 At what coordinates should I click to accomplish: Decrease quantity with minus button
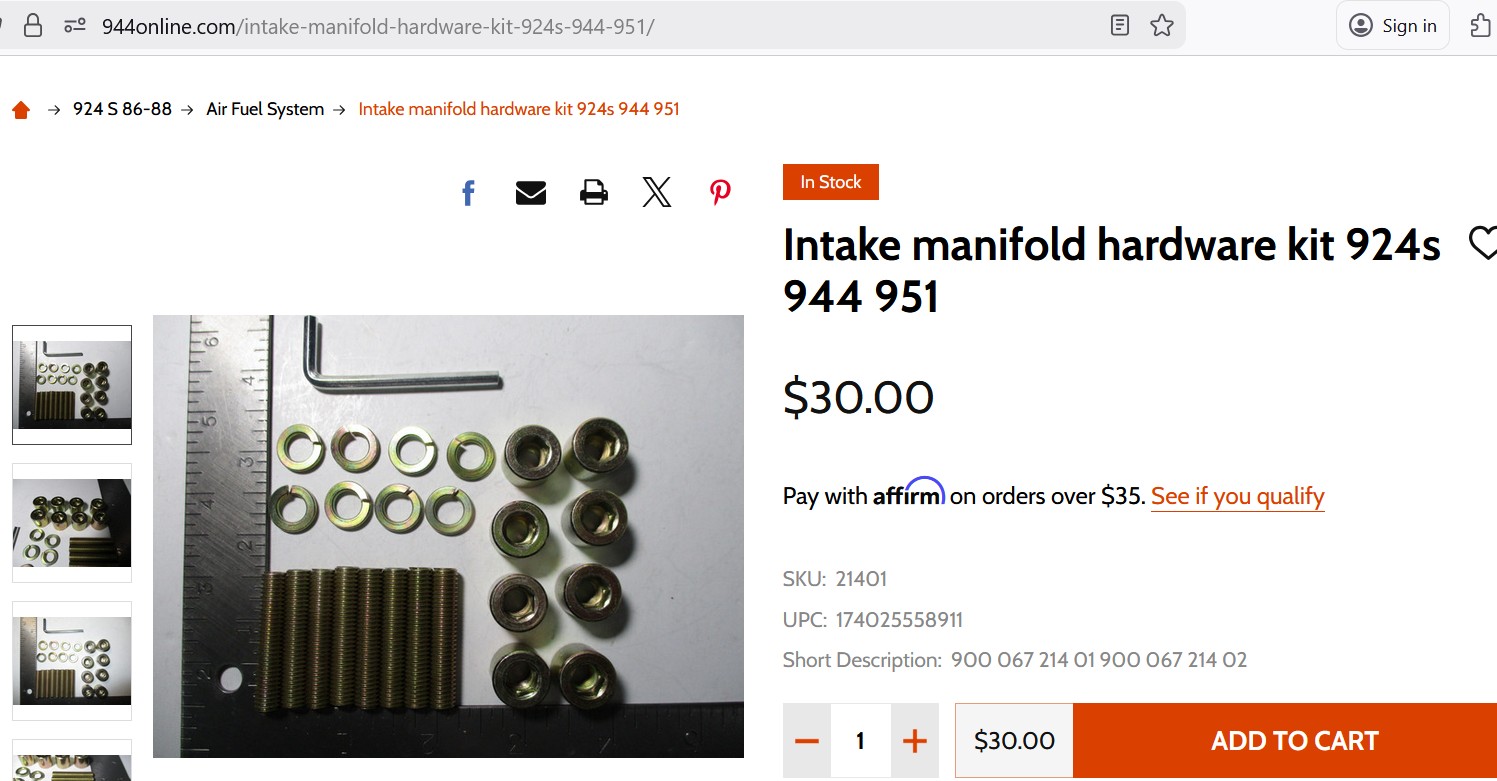click(x=807, y=741)
